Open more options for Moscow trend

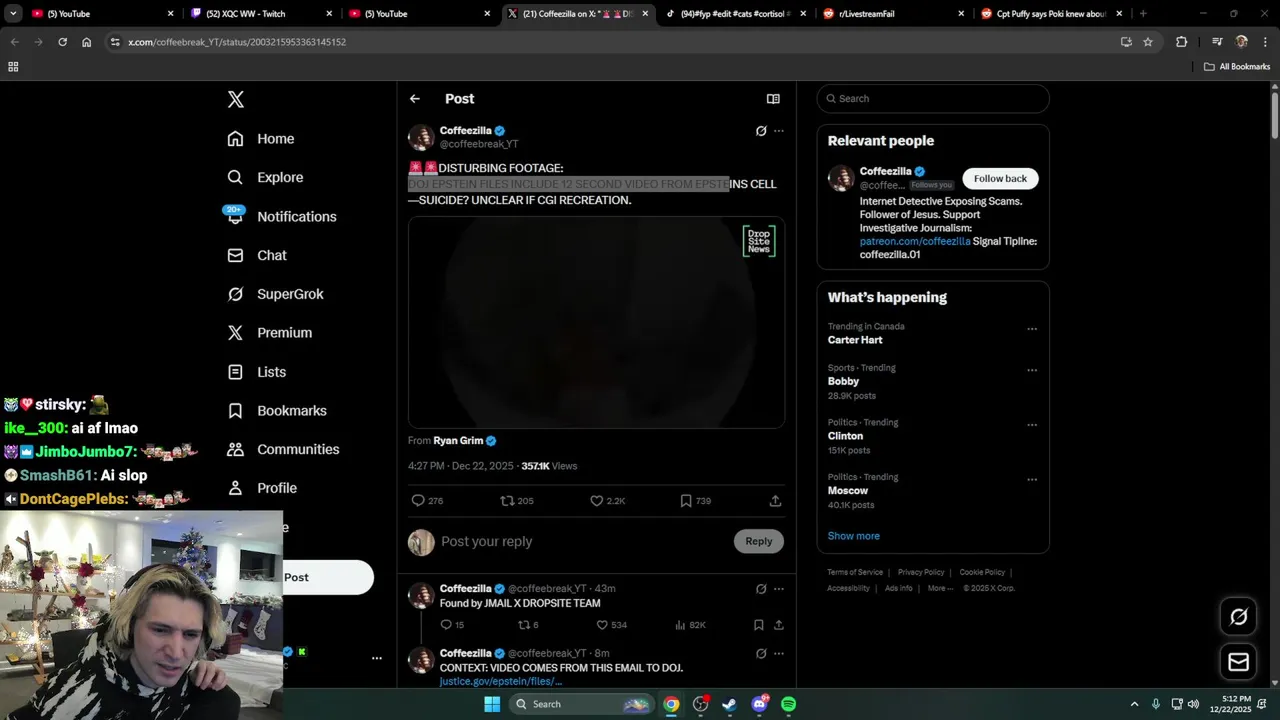coord(1032,479)
